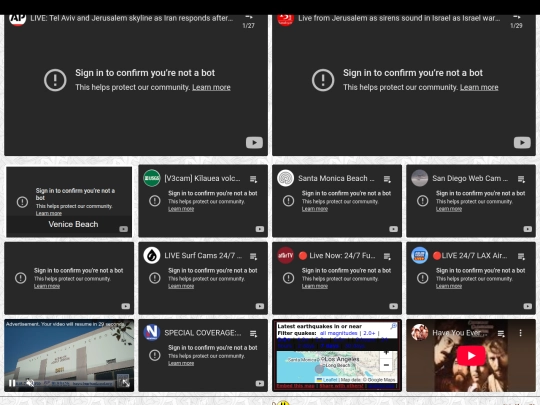Viewport: 540px width, 405px height.
Task: Open channel avatar on Live Now 24/7 stream
Action: coord(285,256)
